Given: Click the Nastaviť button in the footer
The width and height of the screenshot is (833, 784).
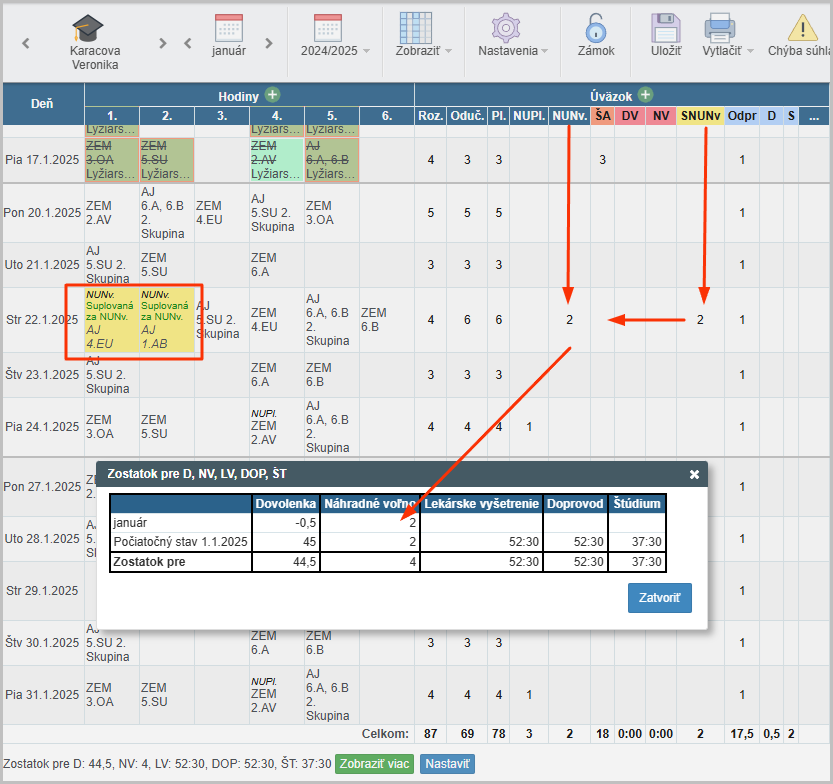Looking at the screenshot, I should click(x=447, y=764).
